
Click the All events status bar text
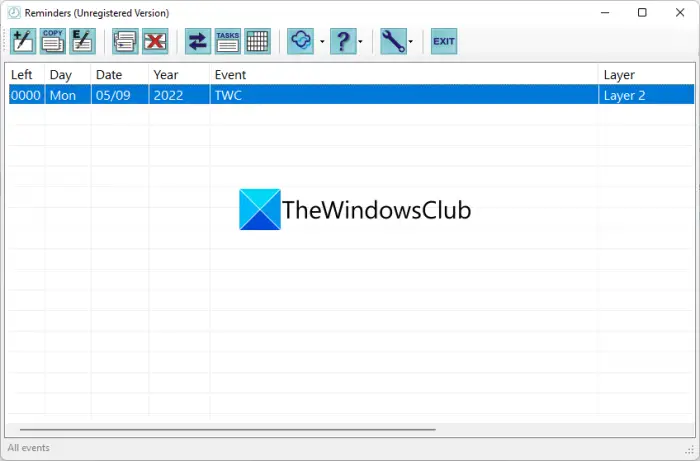[29, 448]
